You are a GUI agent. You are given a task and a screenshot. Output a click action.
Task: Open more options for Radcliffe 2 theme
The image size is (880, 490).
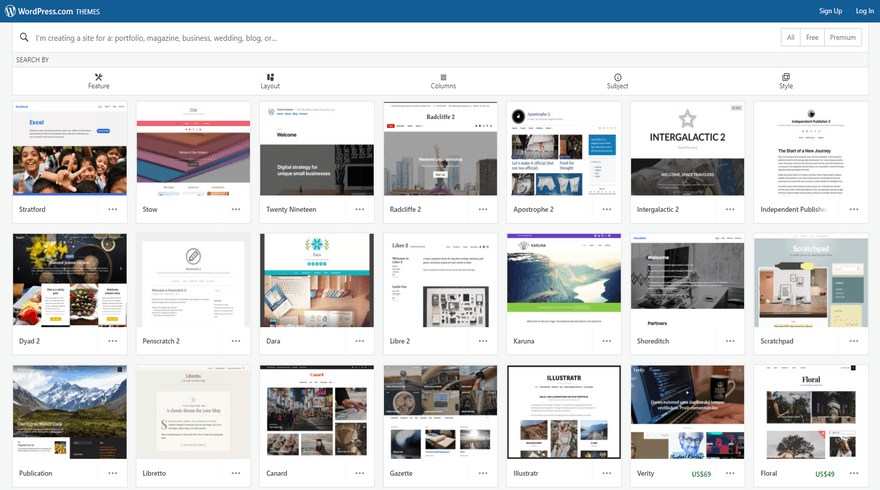tap(483, 209)
